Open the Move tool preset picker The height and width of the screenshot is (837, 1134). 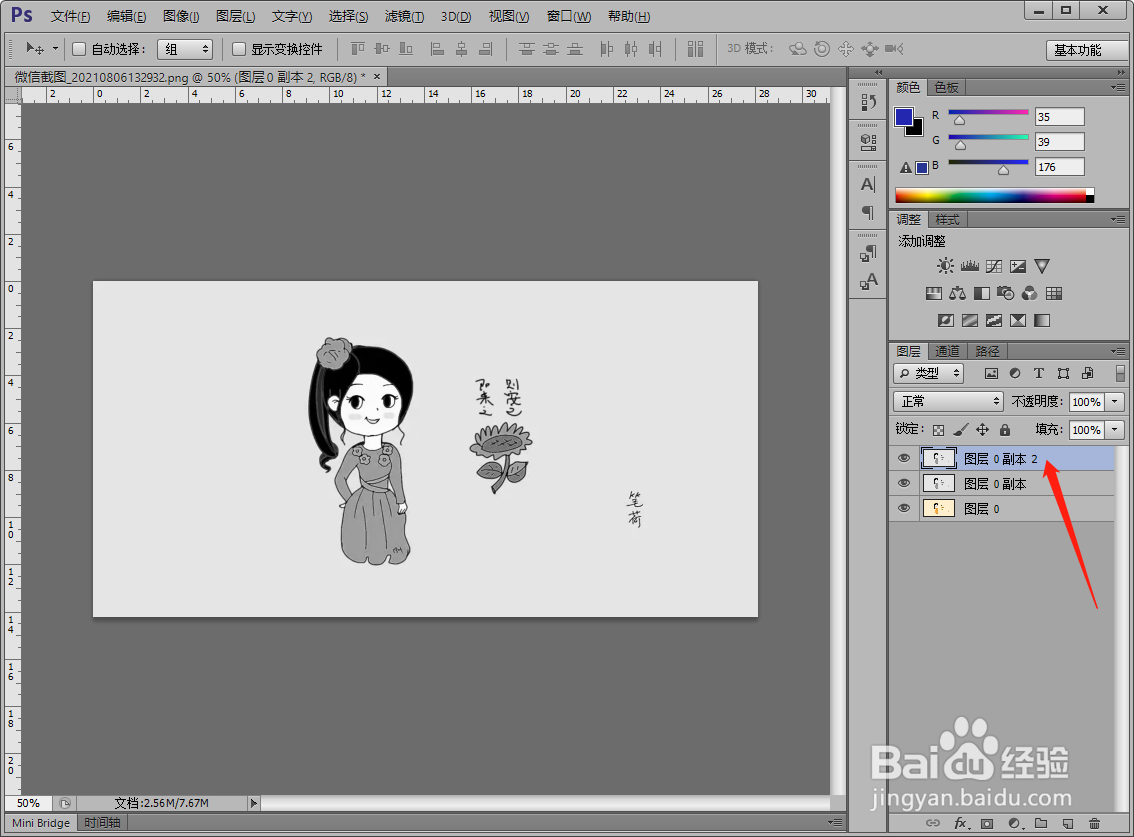(56, 49)
